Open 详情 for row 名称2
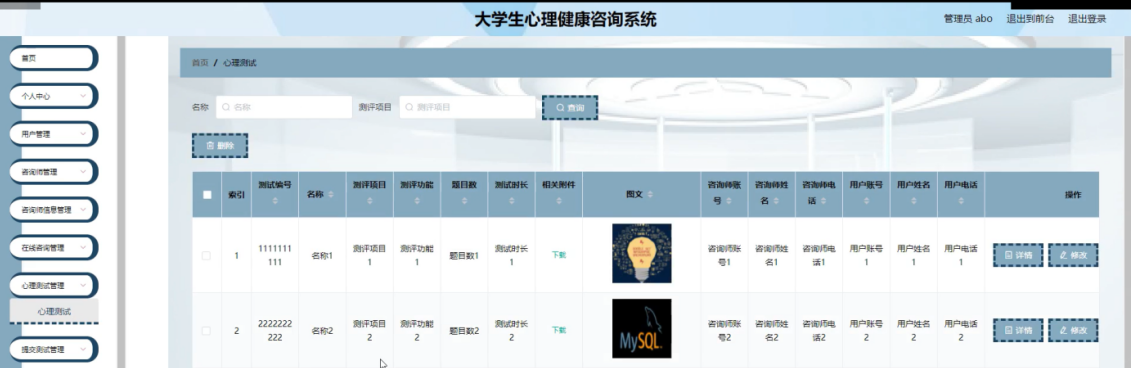1132x368 pixels. (1018, 330)
